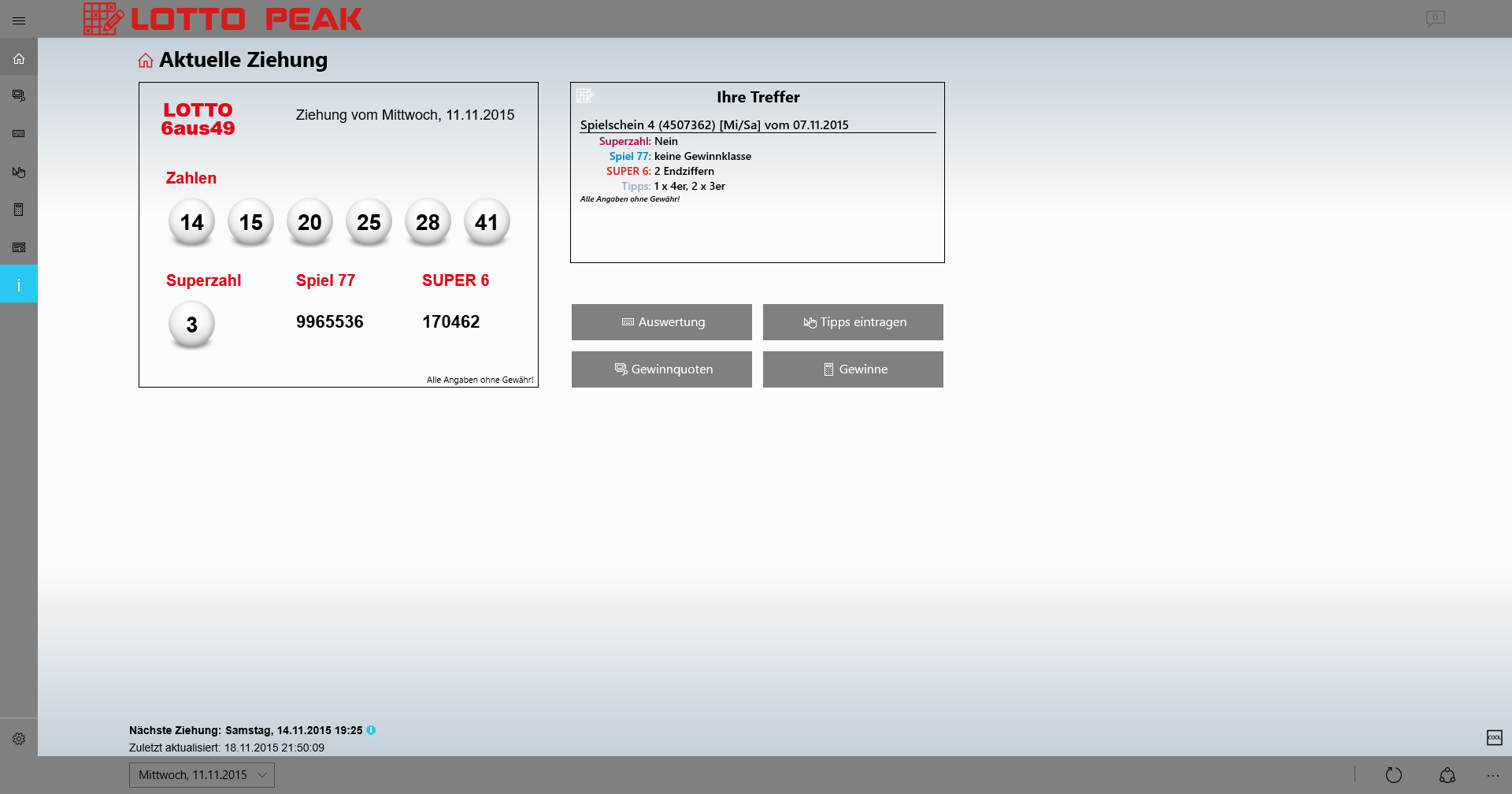Click the Tipps eintragen button

pos(853,322)
